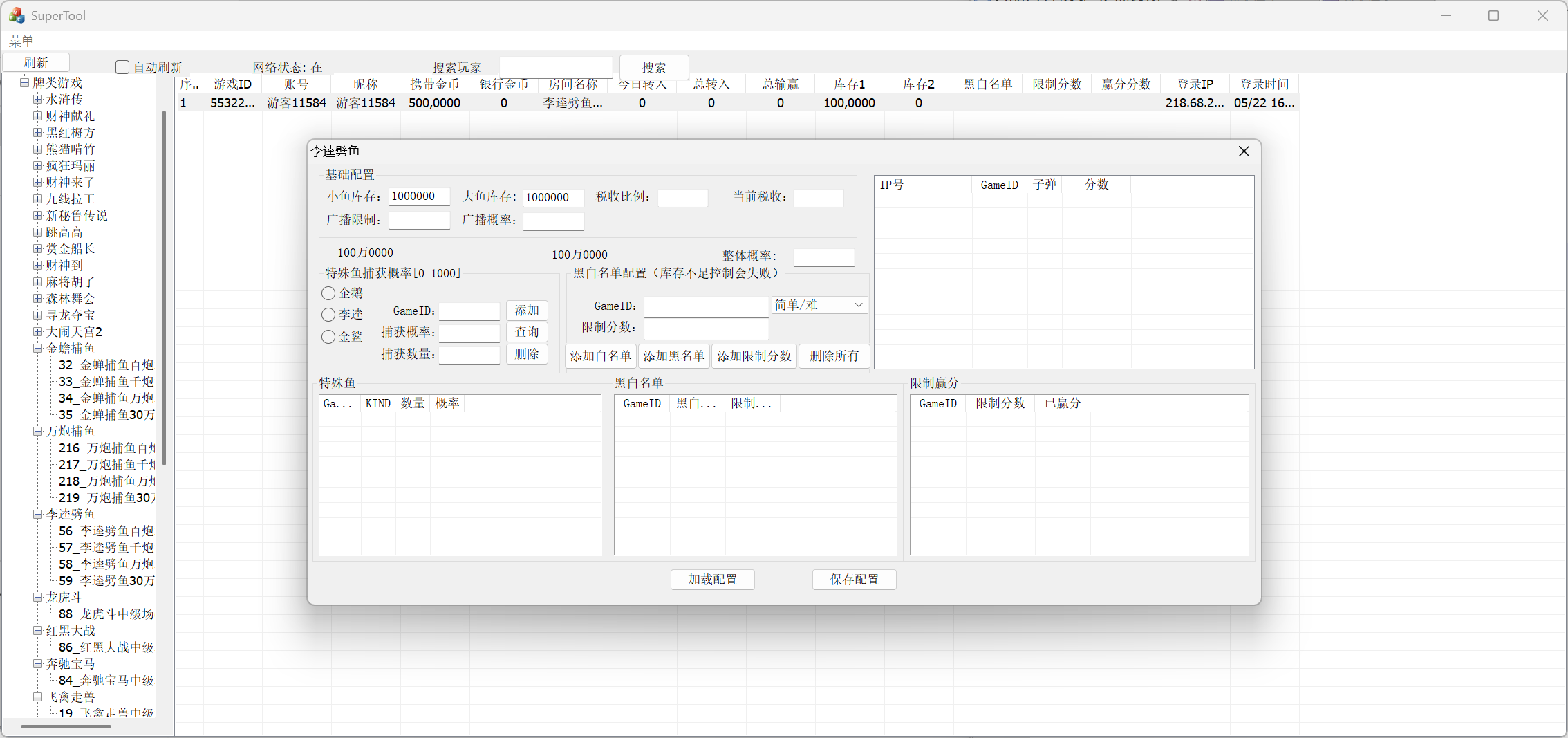This screenshot has width=1568, height=738.
Task: Click the 删除所有 button
Action: tap(834, 356)
